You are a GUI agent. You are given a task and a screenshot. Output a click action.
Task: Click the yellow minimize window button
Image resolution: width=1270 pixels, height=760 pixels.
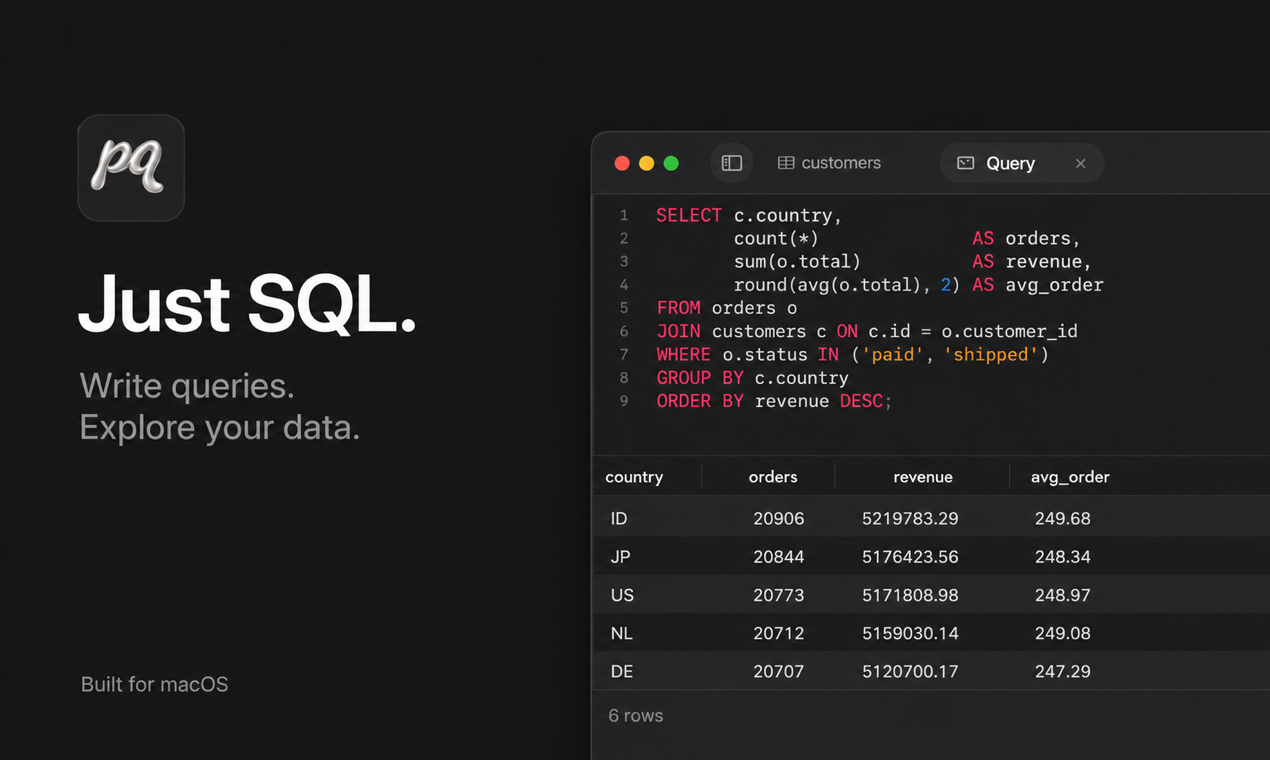click(647, 163)
